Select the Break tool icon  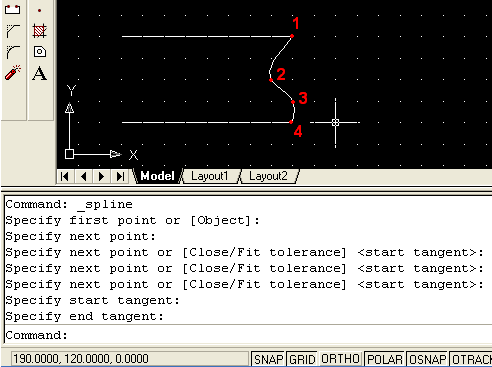pos(13,9)
